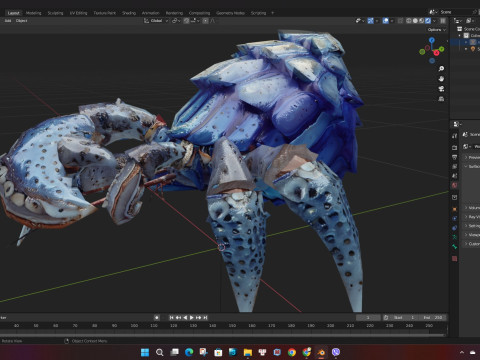Switch to the Texture Paint workspace tab
The width and height of the screenshot is (480, 360).
click(105, 13)
